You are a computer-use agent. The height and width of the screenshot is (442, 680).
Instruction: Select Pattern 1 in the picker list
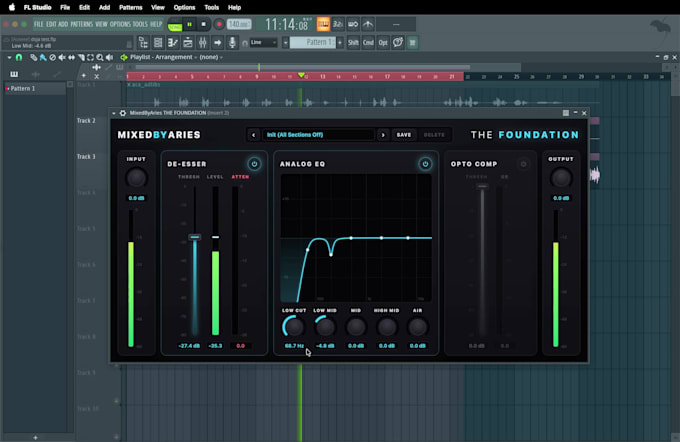click(36, 88)
